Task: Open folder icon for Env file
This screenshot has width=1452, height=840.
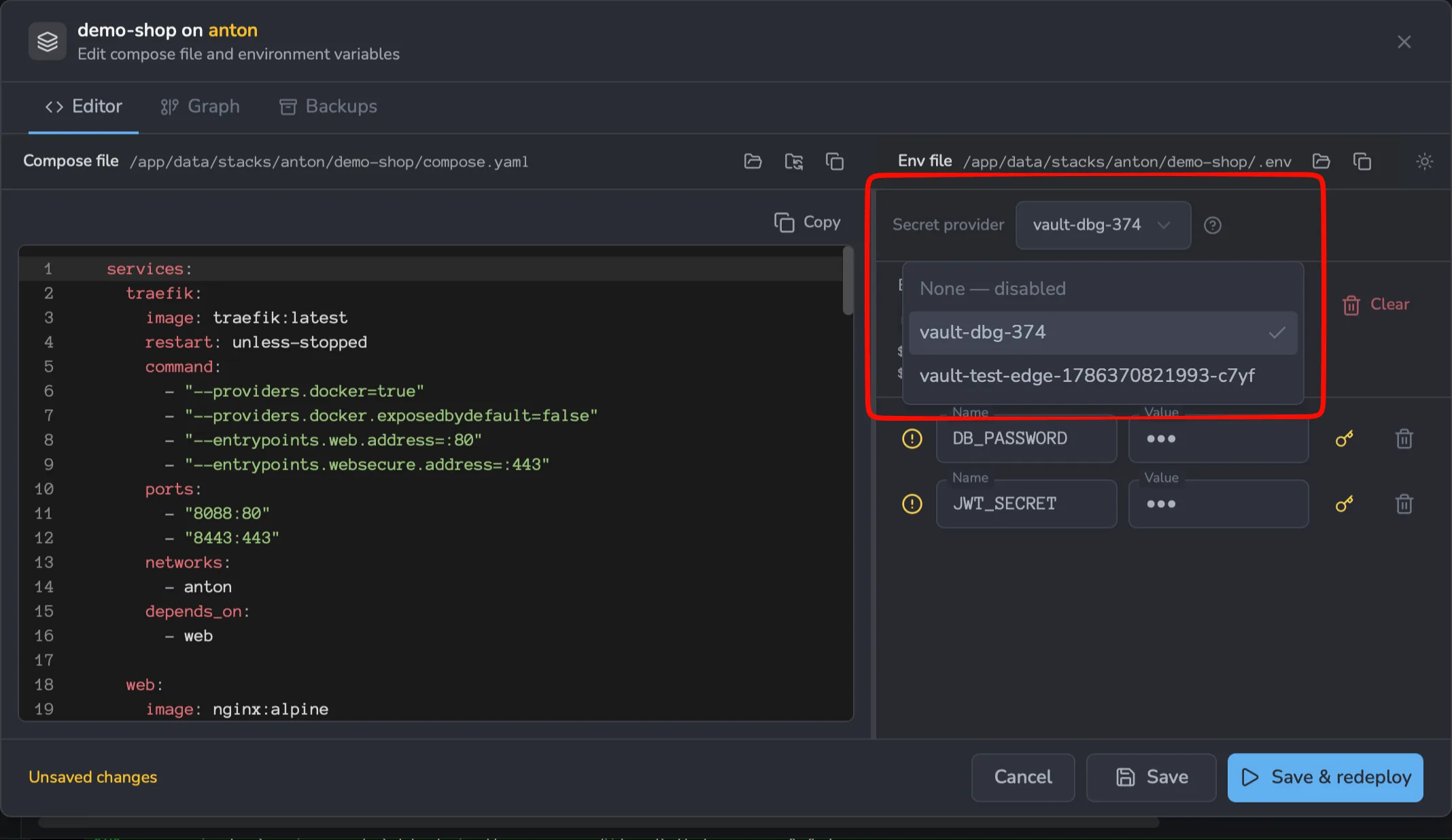Action: [x=1321, y=162]
